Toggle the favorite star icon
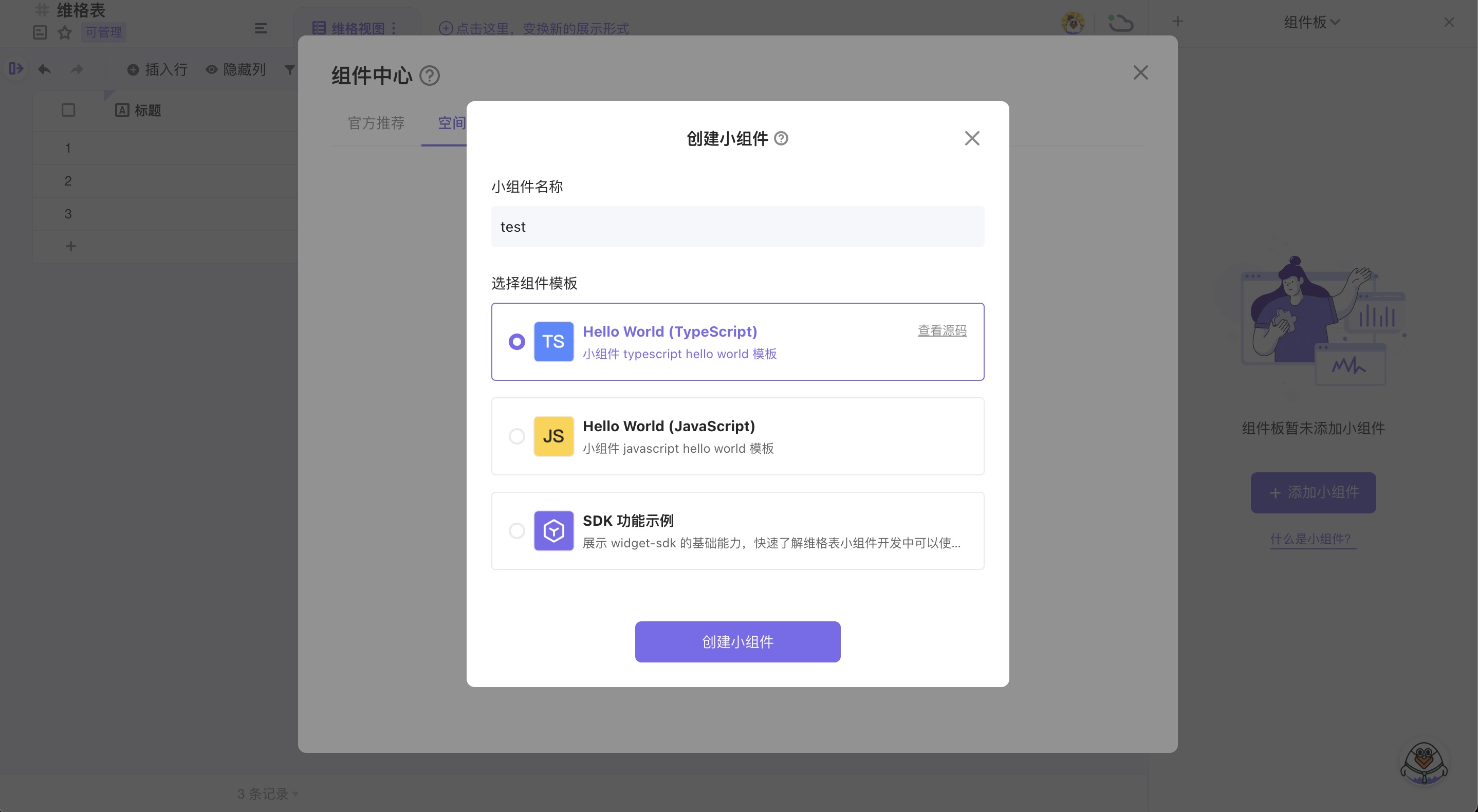 [64, 32]
